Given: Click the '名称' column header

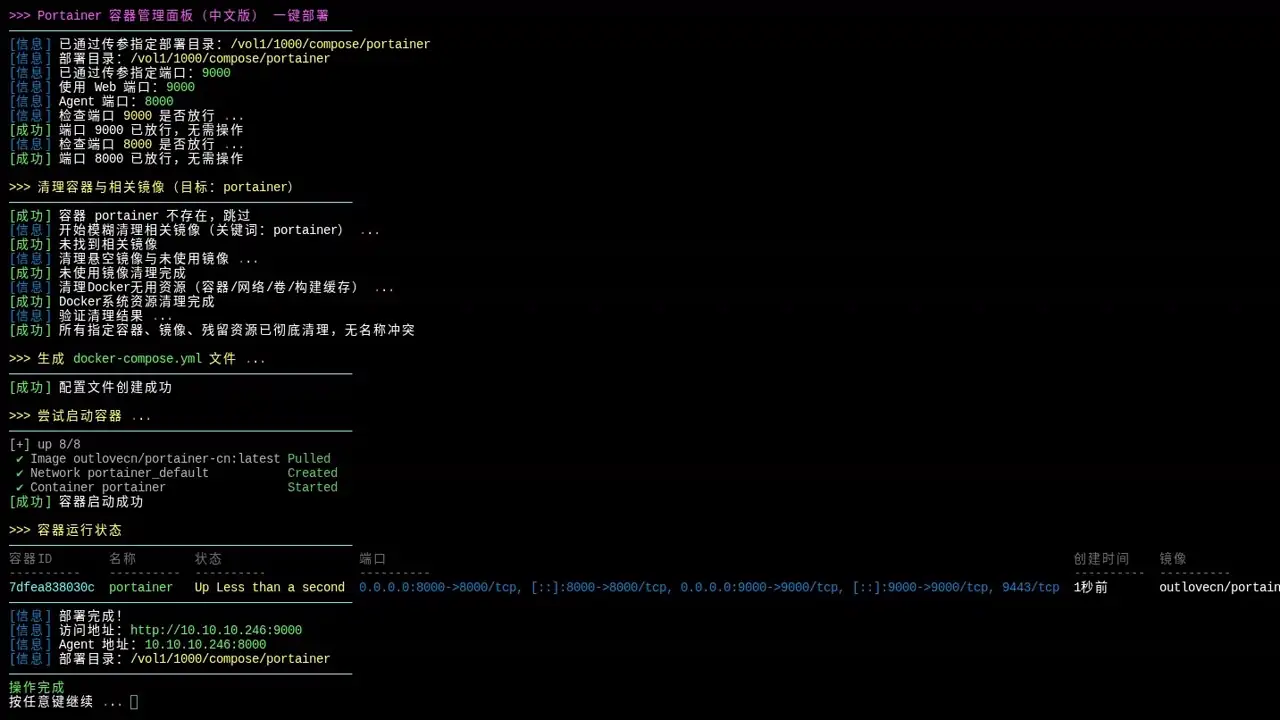Looking at the screenshot, I should click(x=123, y=559).
